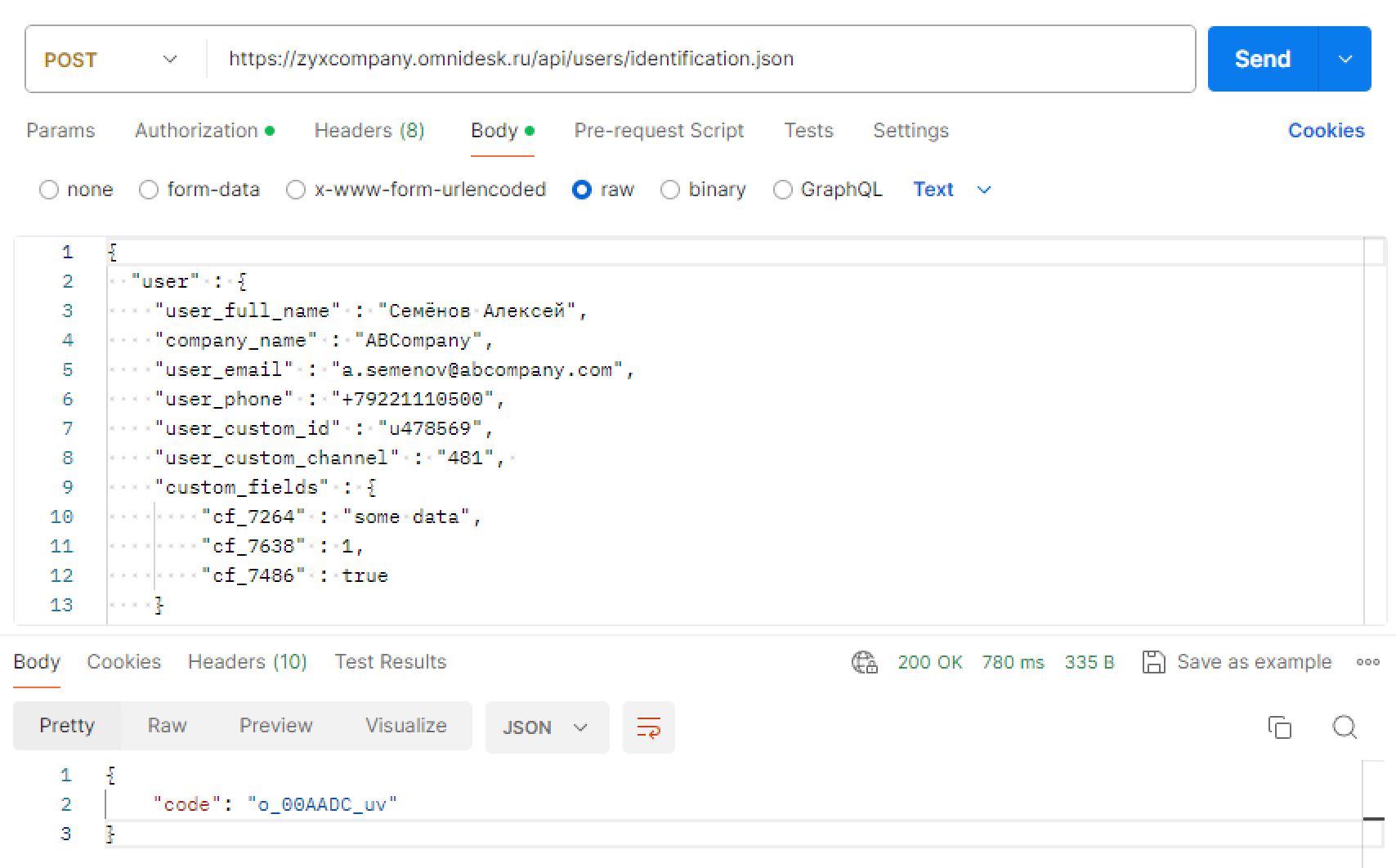Click the "user_email" line in body

click(x=395, y=369)
